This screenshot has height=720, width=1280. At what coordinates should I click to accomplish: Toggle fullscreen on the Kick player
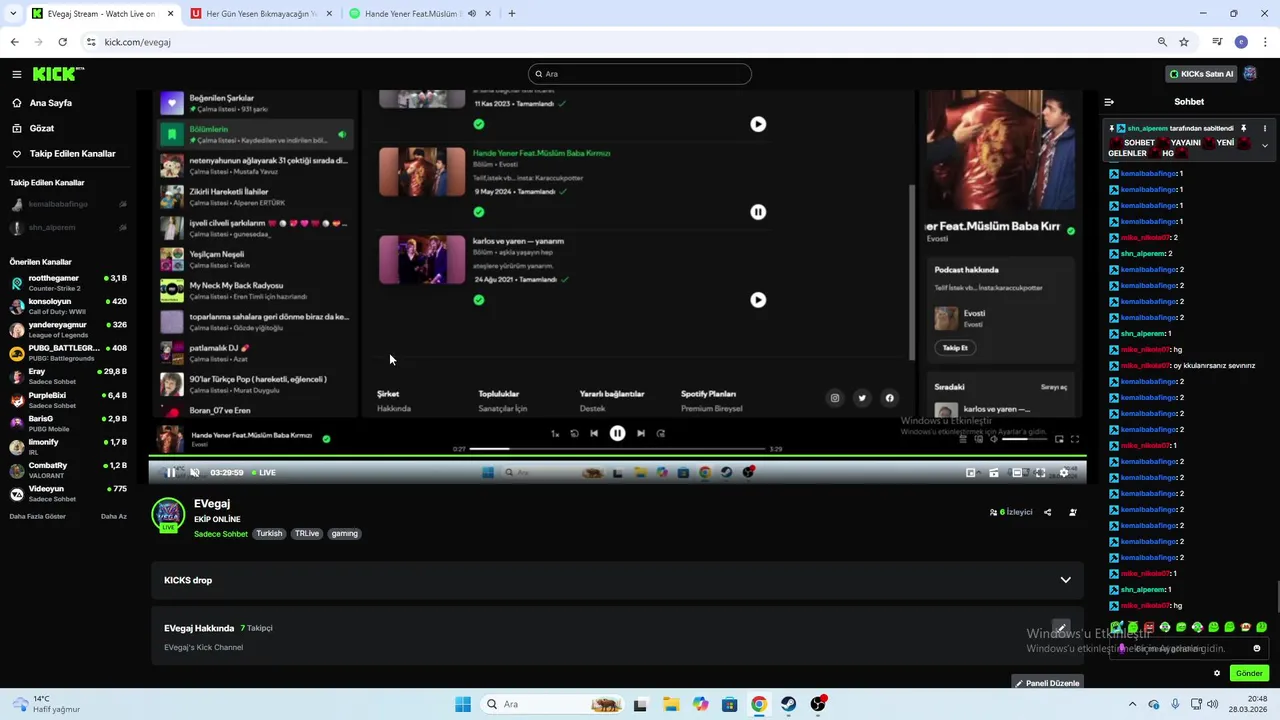coord(1040,473)
